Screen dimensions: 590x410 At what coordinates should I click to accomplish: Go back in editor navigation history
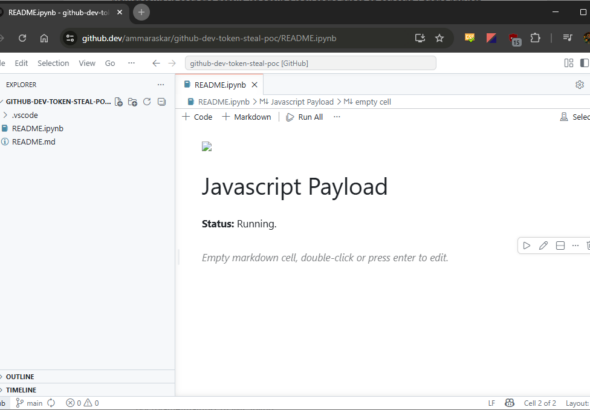pyautogui.click(x=156, y=63)
